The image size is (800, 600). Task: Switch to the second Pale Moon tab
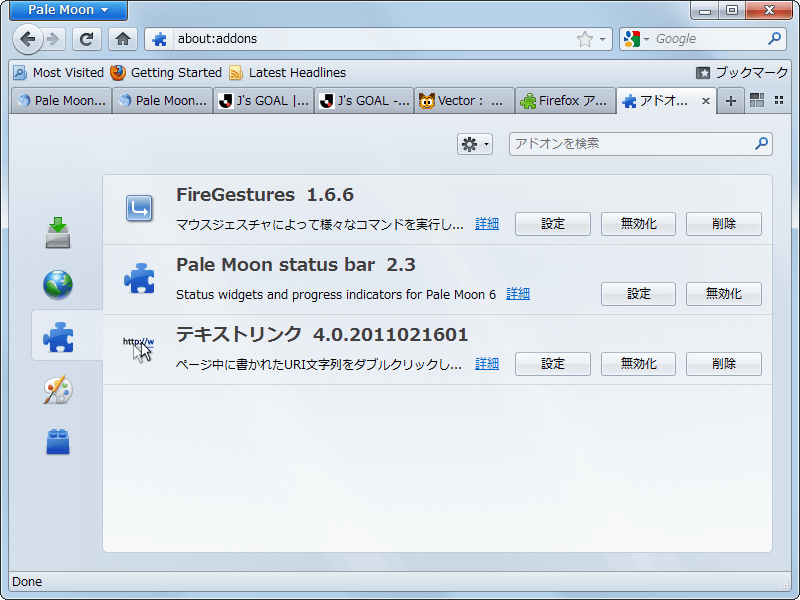click(x=162, y=101)
